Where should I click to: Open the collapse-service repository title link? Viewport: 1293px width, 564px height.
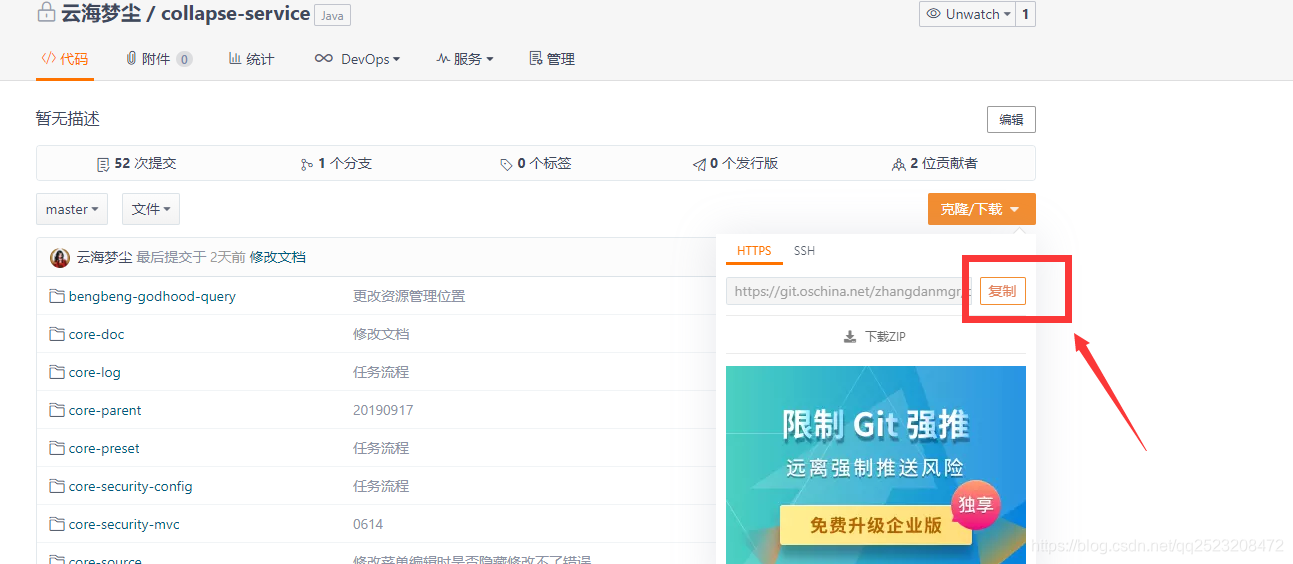pos(235,14)
